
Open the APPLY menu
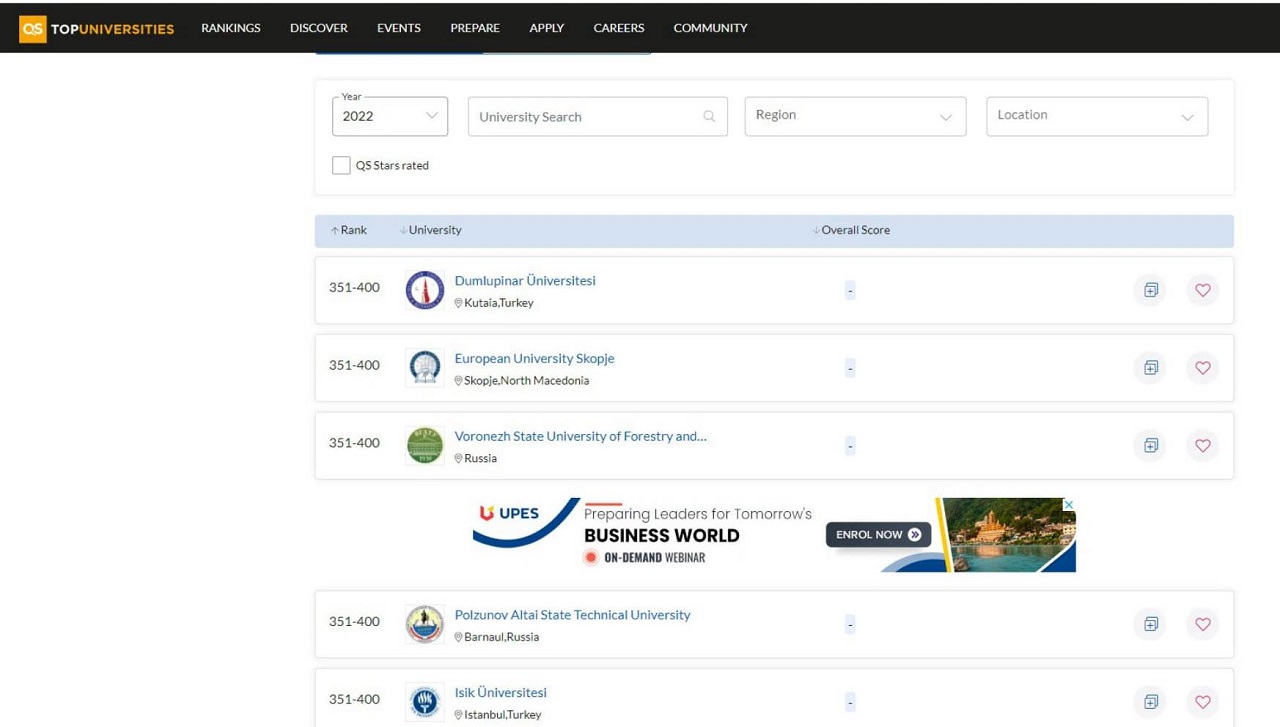click(547, 28)
